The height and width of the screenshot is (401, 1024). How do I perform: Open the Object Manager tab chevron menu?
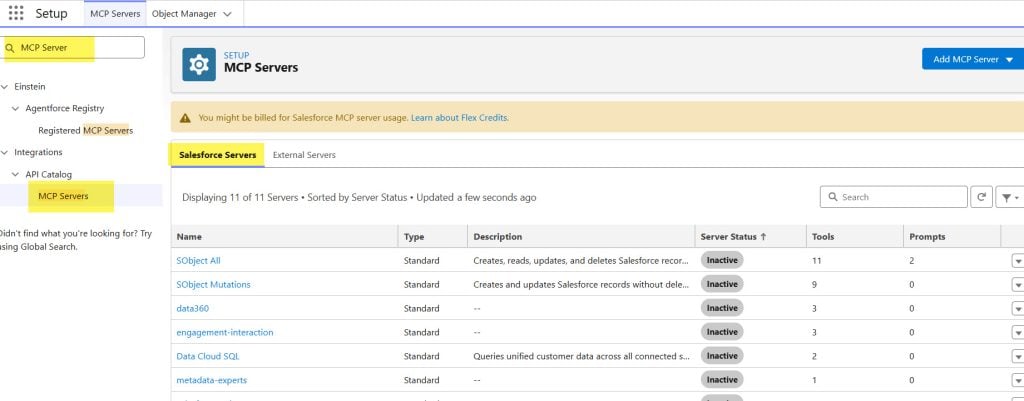227,14
